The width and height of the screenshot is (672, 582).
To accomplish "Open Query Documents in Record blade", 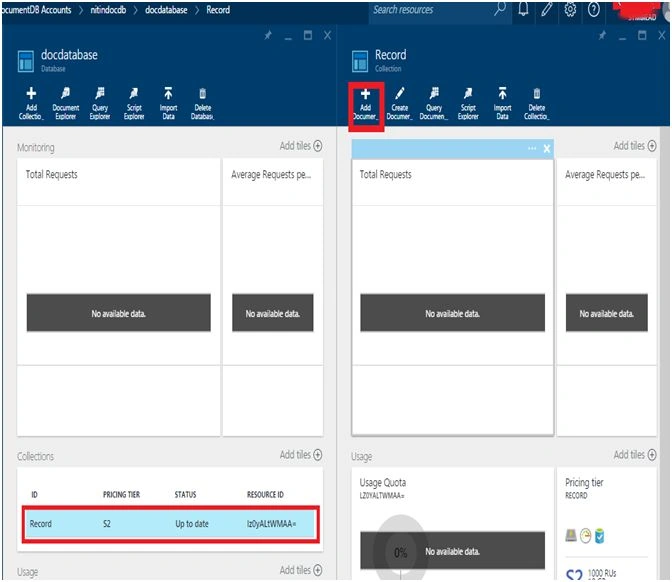I will 434,104.
